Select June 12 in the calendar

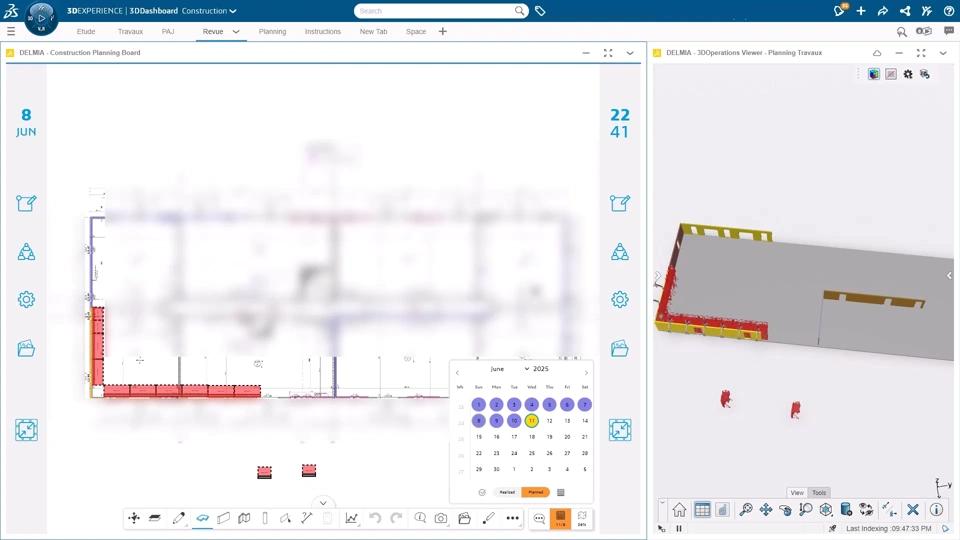pyautogui.click(x=549, y=421)
